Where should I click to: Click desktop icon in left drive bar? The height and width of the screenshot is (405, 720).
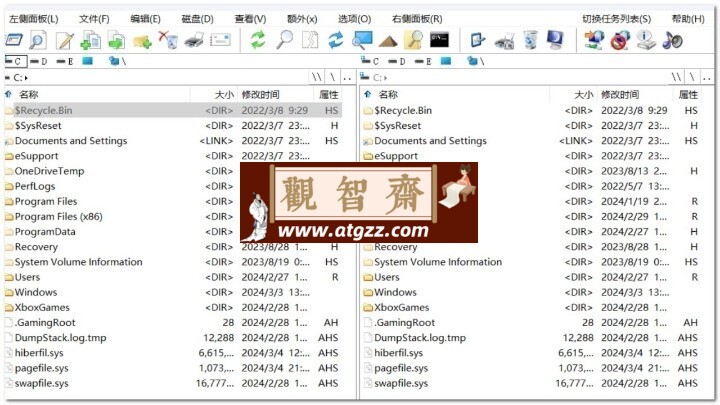pos(87,61)
